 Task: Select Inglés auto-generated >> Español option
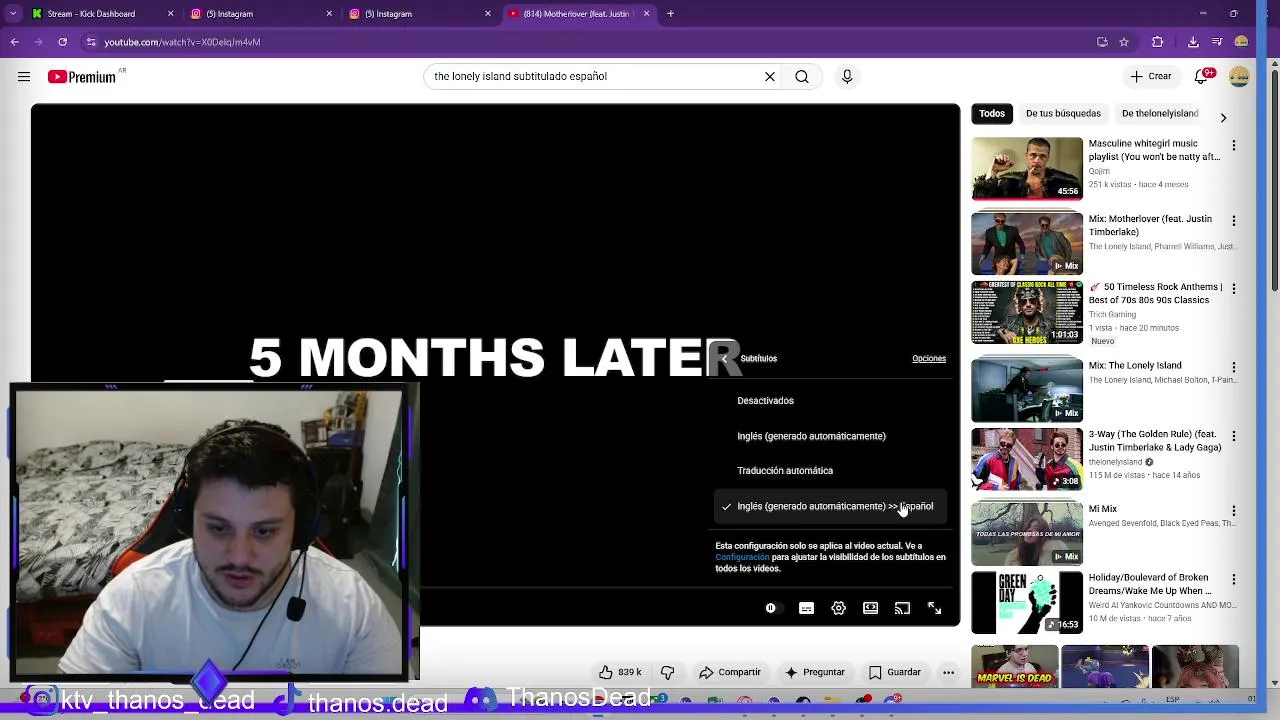pyautogui.click(x=832, y=506)
